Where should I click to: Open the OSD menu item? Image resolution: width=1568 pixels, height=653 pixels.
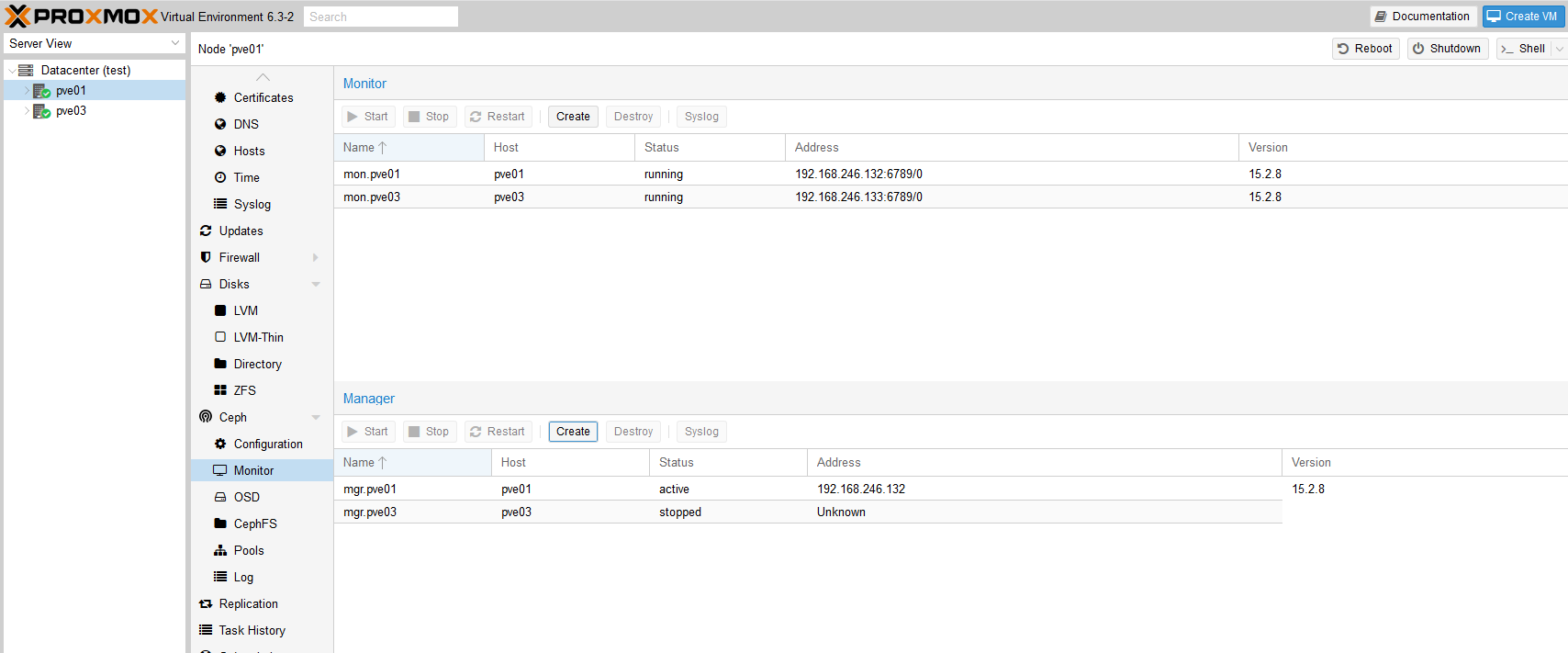pos(263,497)
